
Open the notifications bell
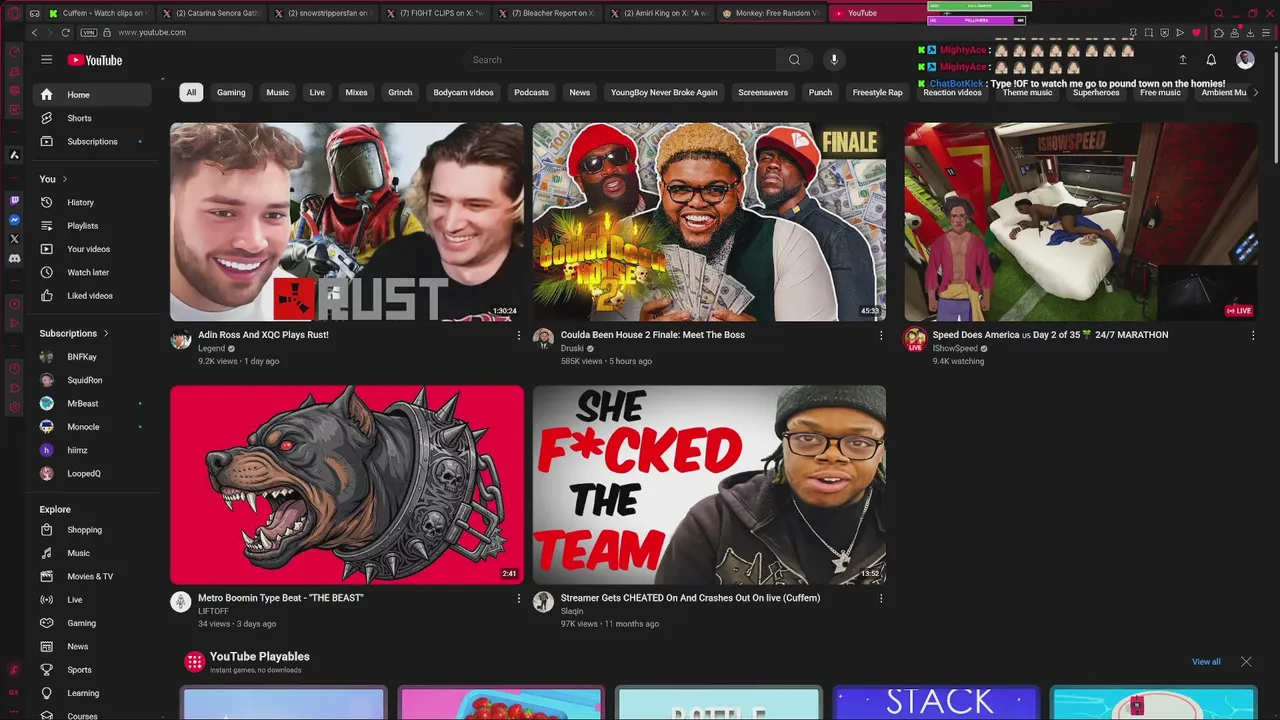pyautogui.click(x=1211, y=60)
